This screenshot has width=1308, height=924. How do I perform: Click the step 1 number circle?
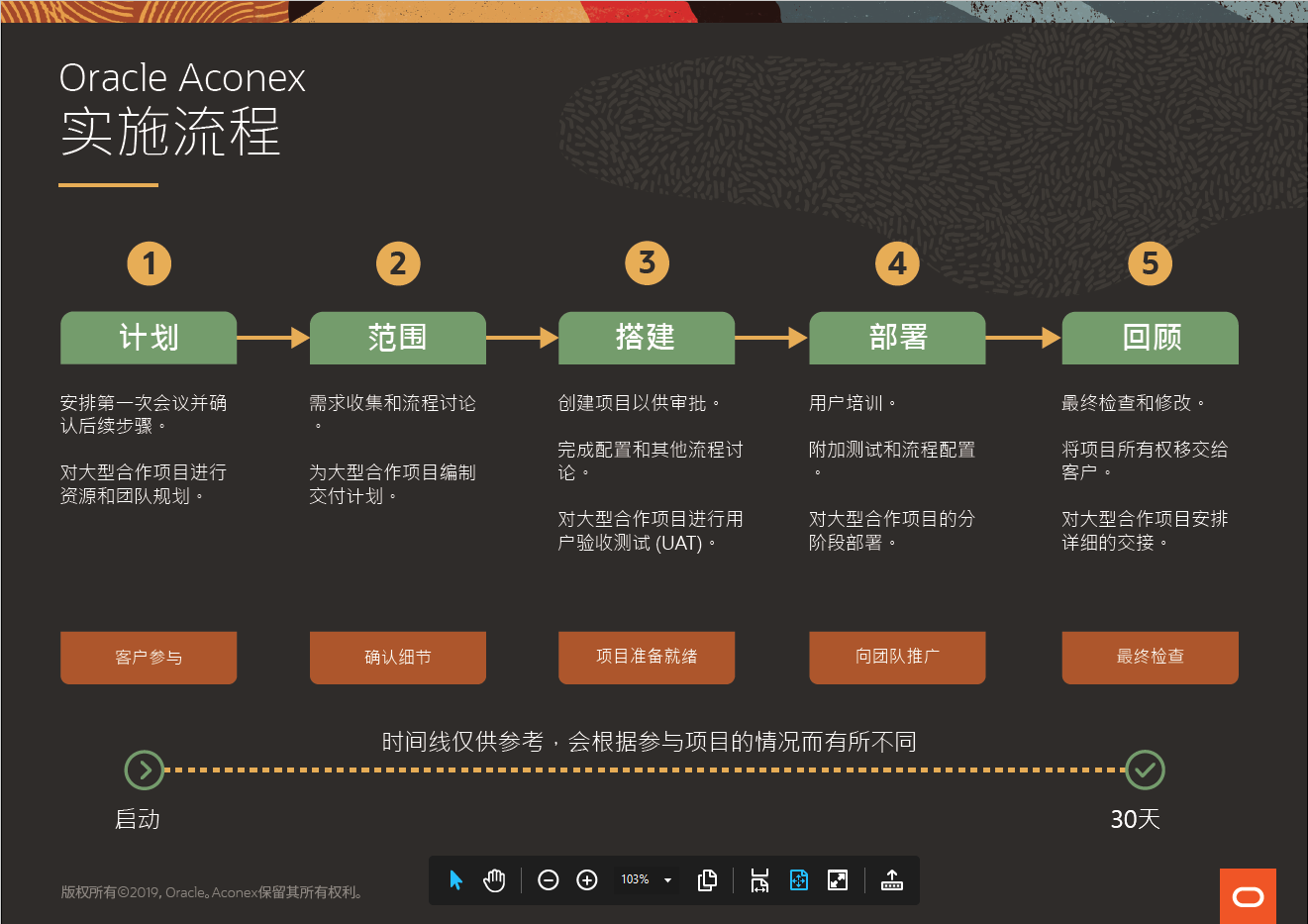click(150, 263)
